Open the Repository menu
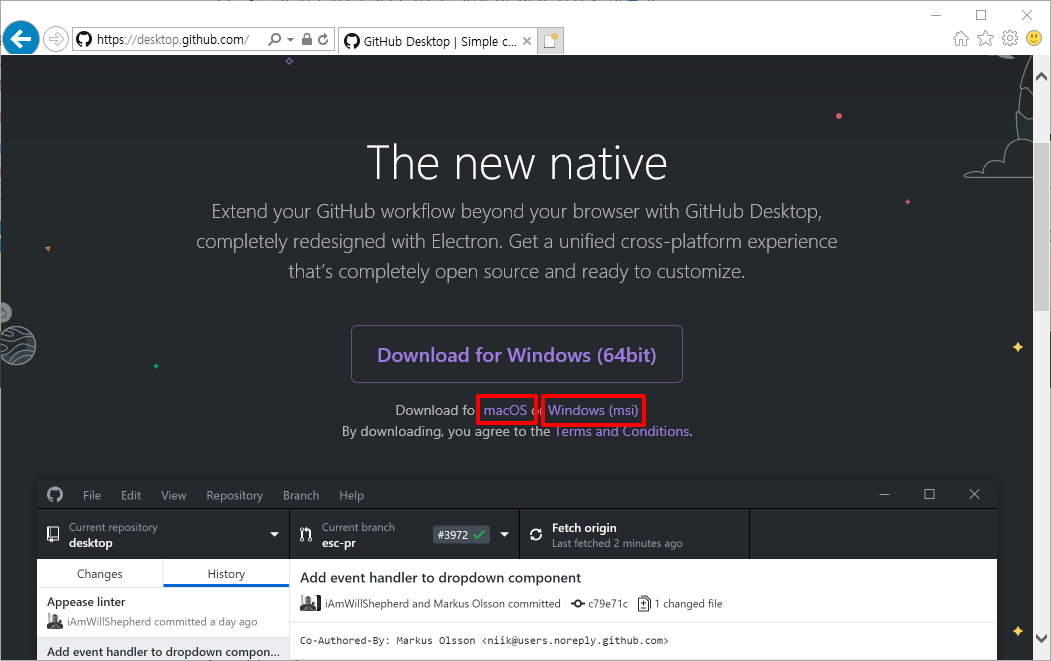This screenshot has height=661, width=1051. click(235, 495)
